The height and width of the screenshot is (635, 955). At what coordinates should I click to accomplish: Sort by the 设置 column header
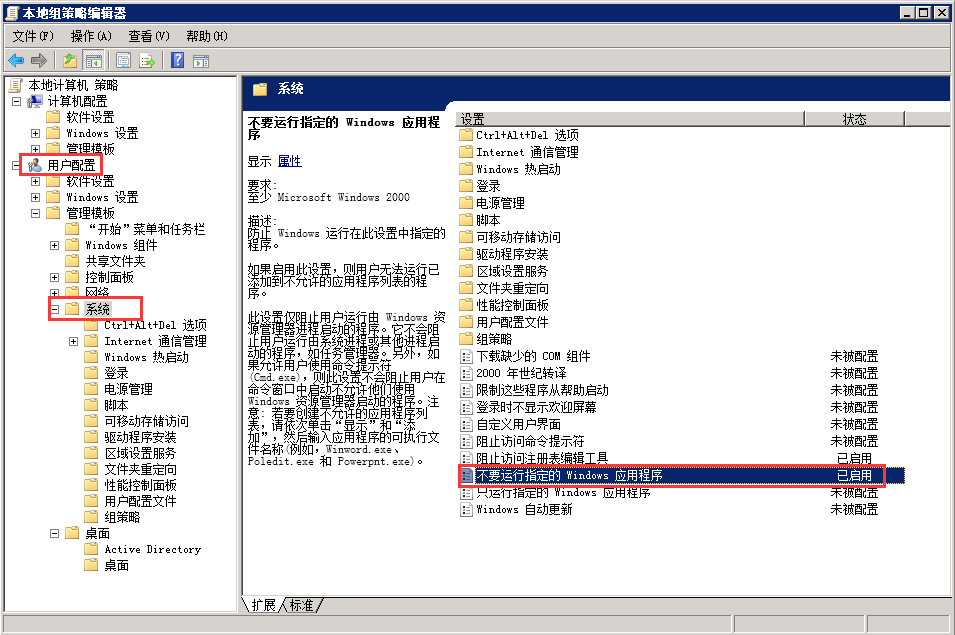coord(630,119)
